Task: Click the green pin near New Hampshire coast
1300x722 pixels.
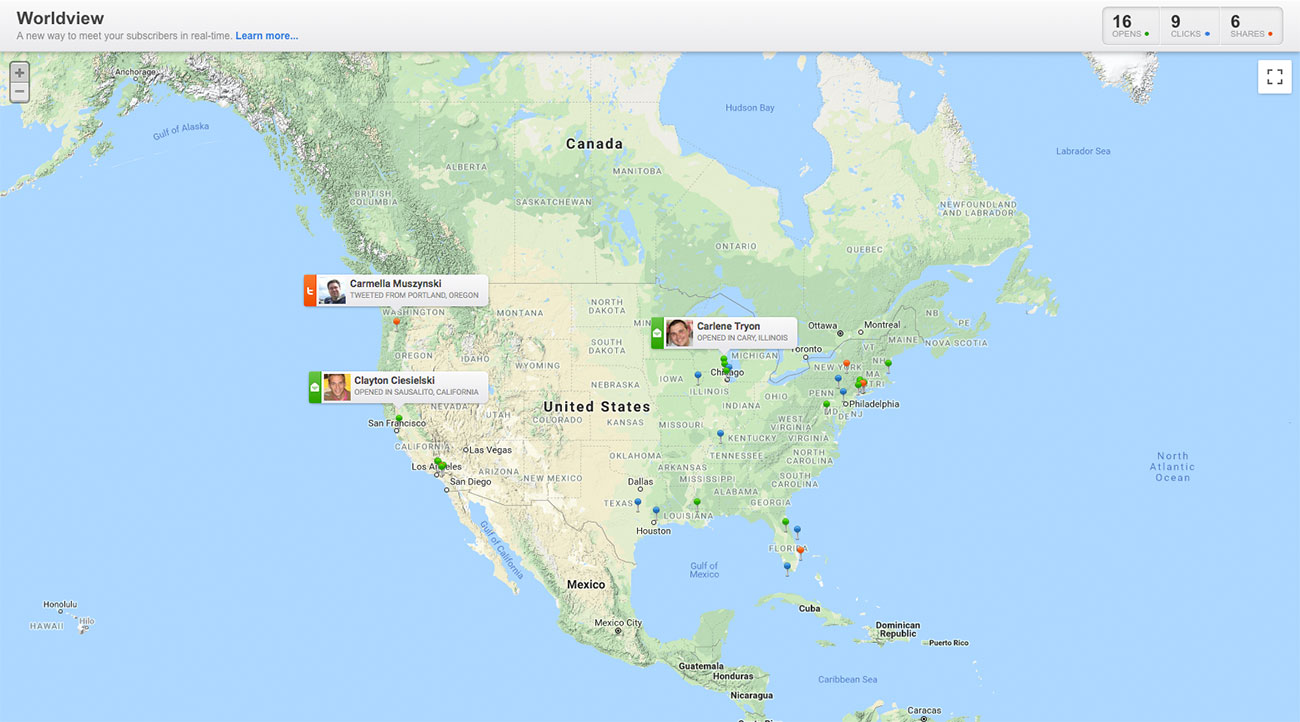Action: [x=888, y=363]
